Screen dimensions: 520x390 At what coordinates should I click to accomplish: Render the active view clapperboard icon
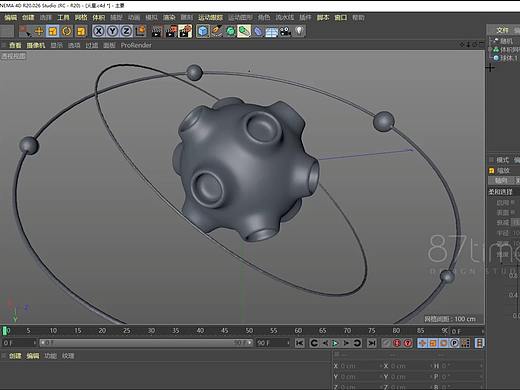(x=156, y=31)
